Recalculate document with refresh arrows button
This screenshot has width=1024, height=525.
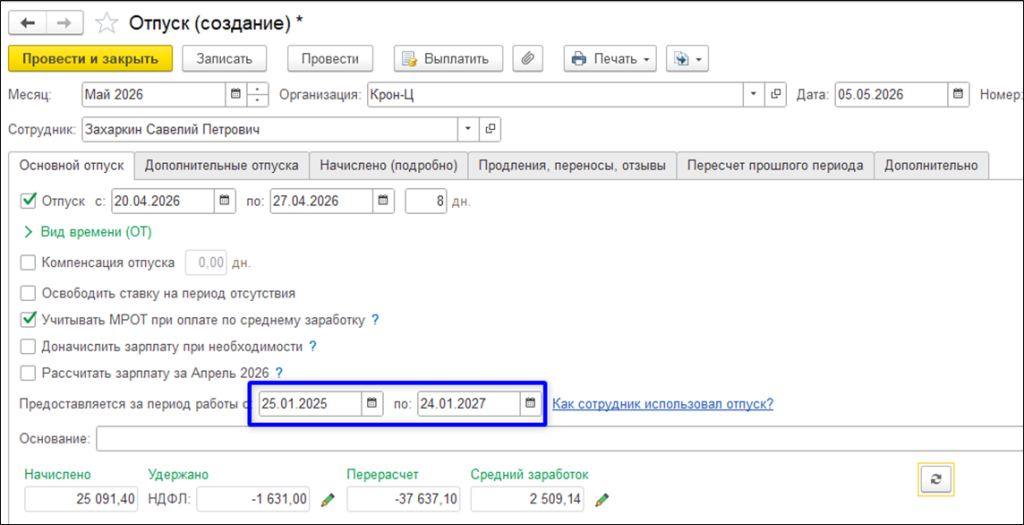935,479
